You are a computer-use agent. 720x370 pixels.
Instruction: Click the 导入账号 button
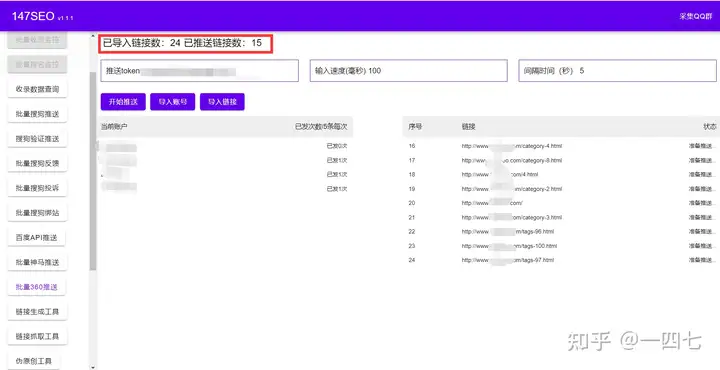click(x=173, y=102)
